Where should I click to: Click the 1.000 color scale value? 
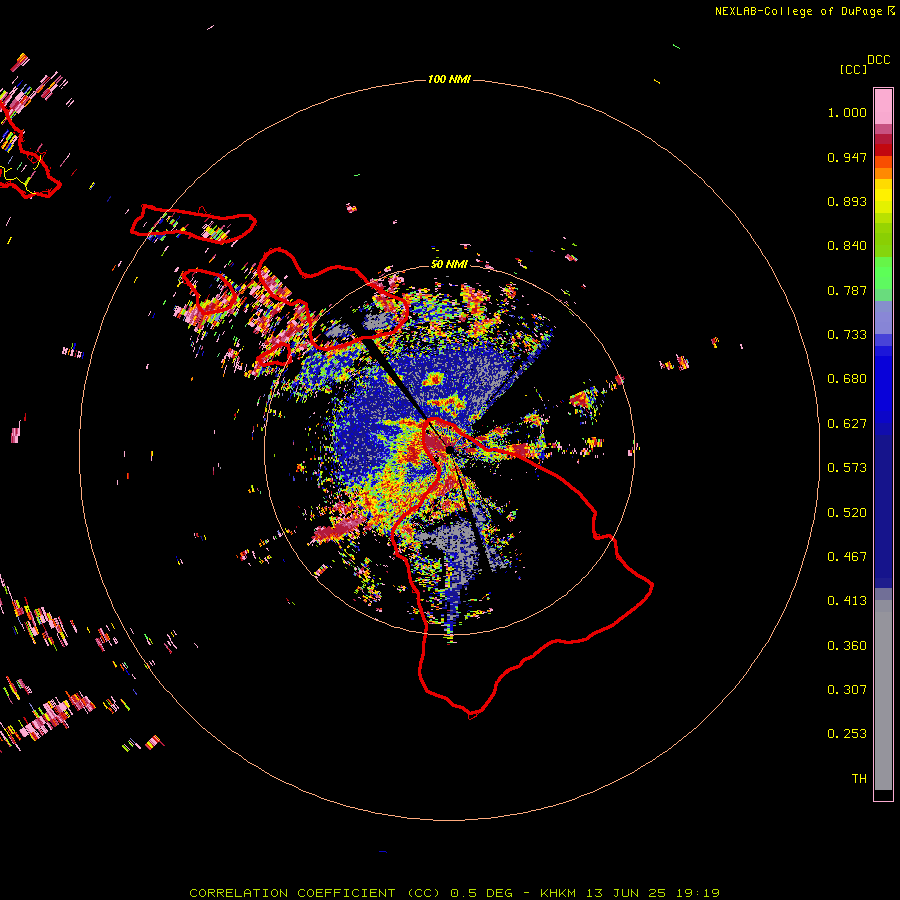click(847, 112)
